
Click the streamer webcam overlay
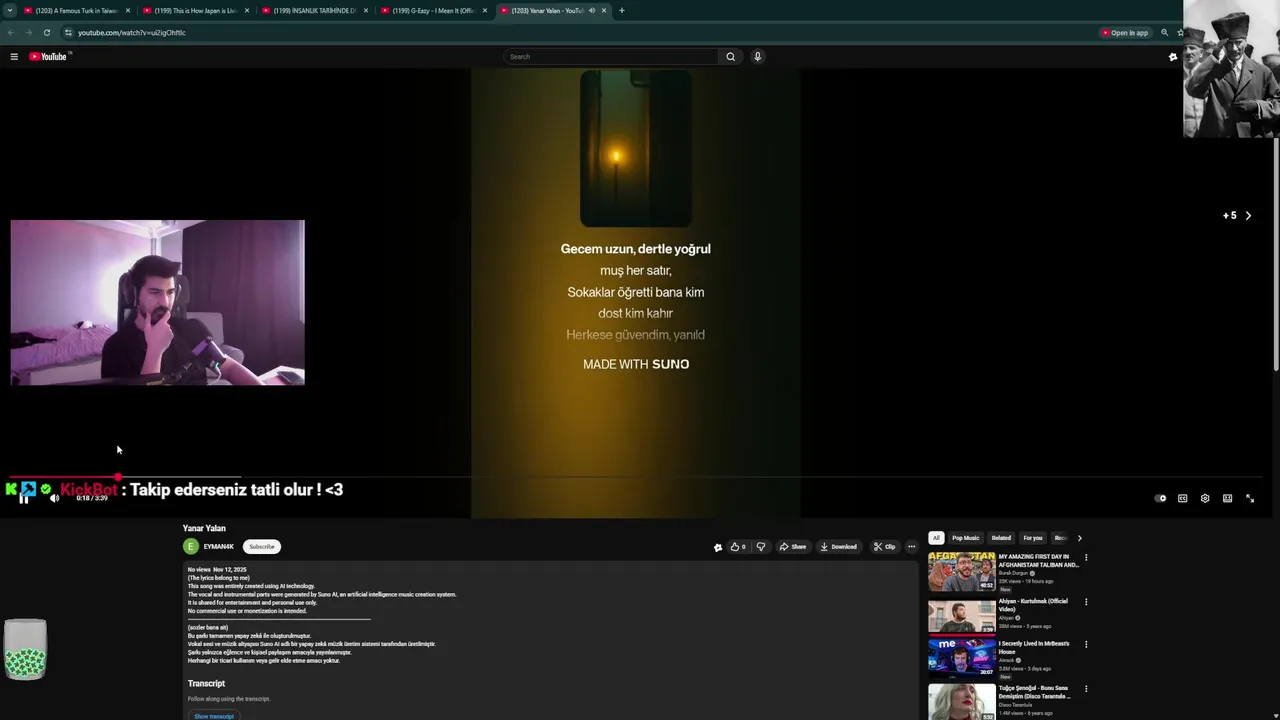[x=157, y=302]
